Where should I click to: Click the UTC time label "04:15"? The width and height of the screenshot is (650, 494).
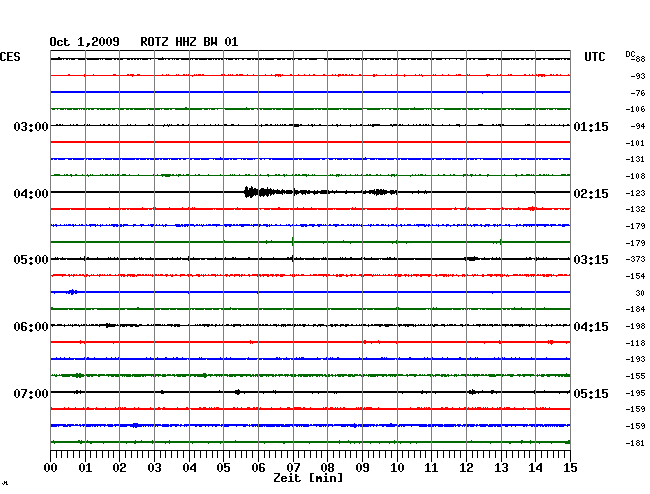(591, 327)
